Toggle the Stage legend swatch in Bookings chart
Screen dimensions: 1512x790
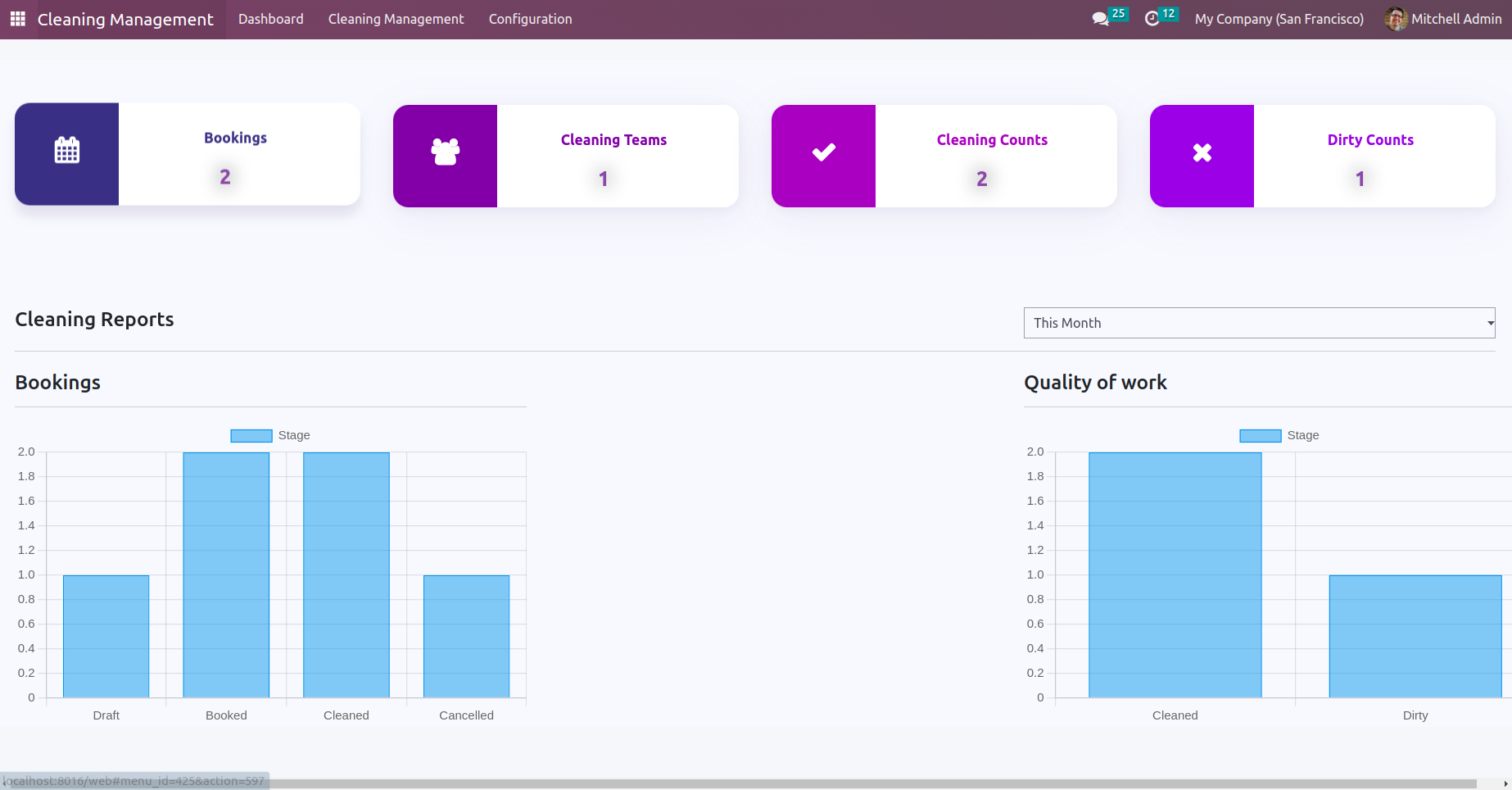tap(251, 436)
